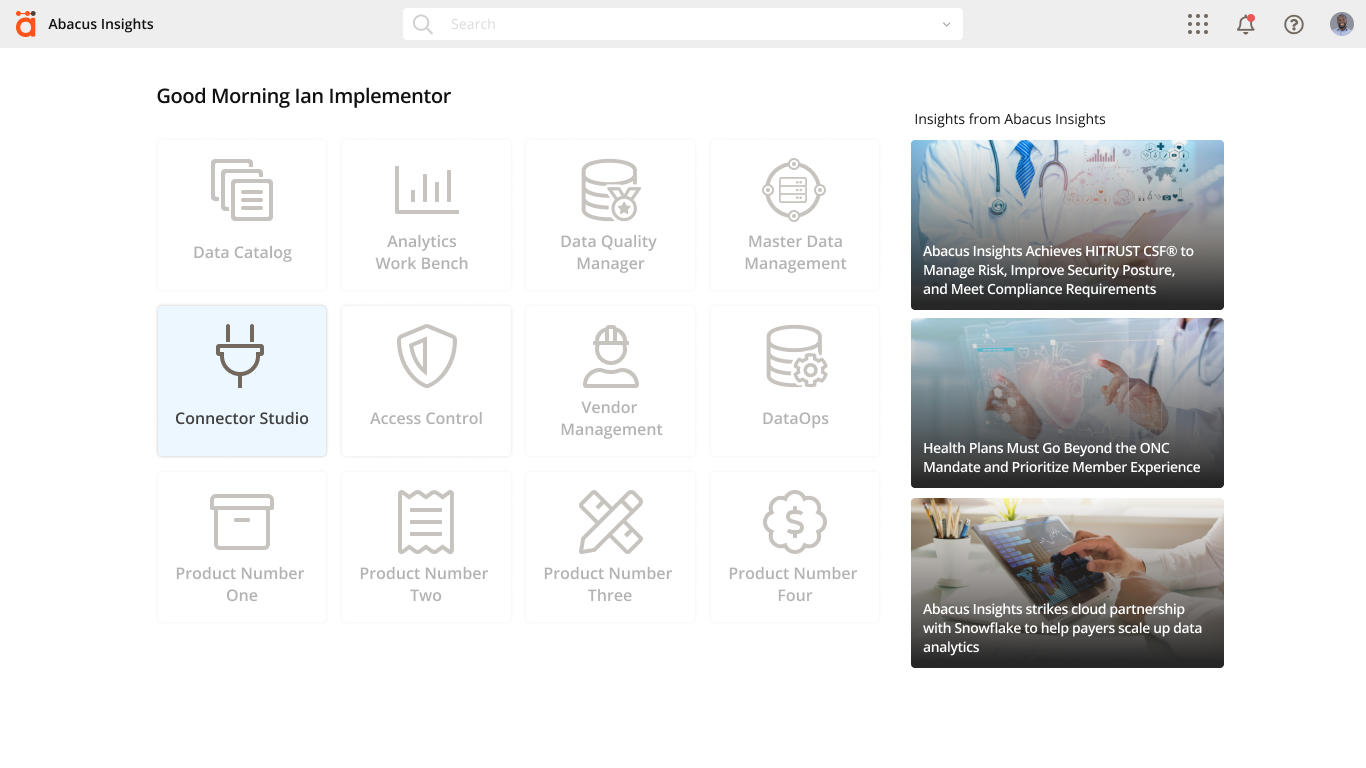The width and height of the screenshot is (1366, 768).
Task: Click the Vendor Management label
Action: [611, 418]
